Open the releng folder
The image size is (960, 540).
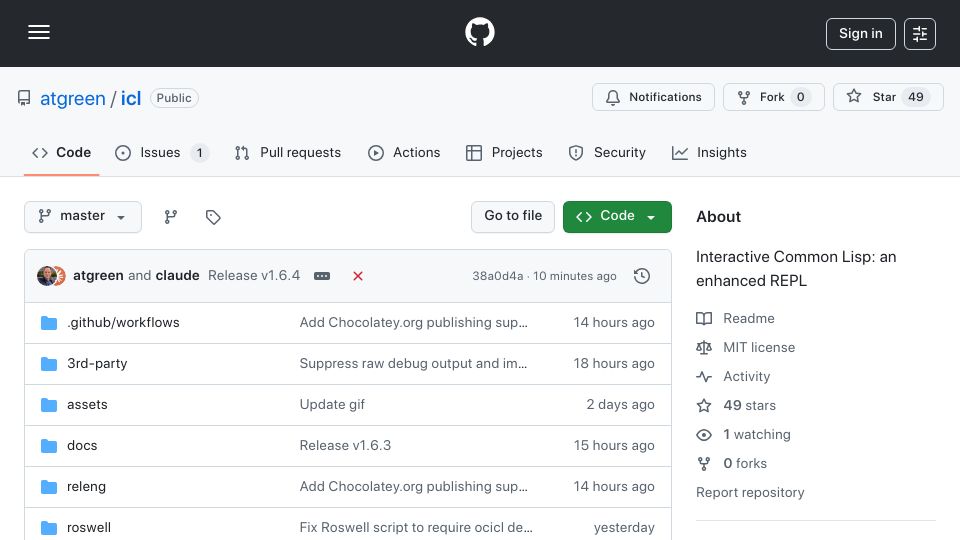(86, 487)
